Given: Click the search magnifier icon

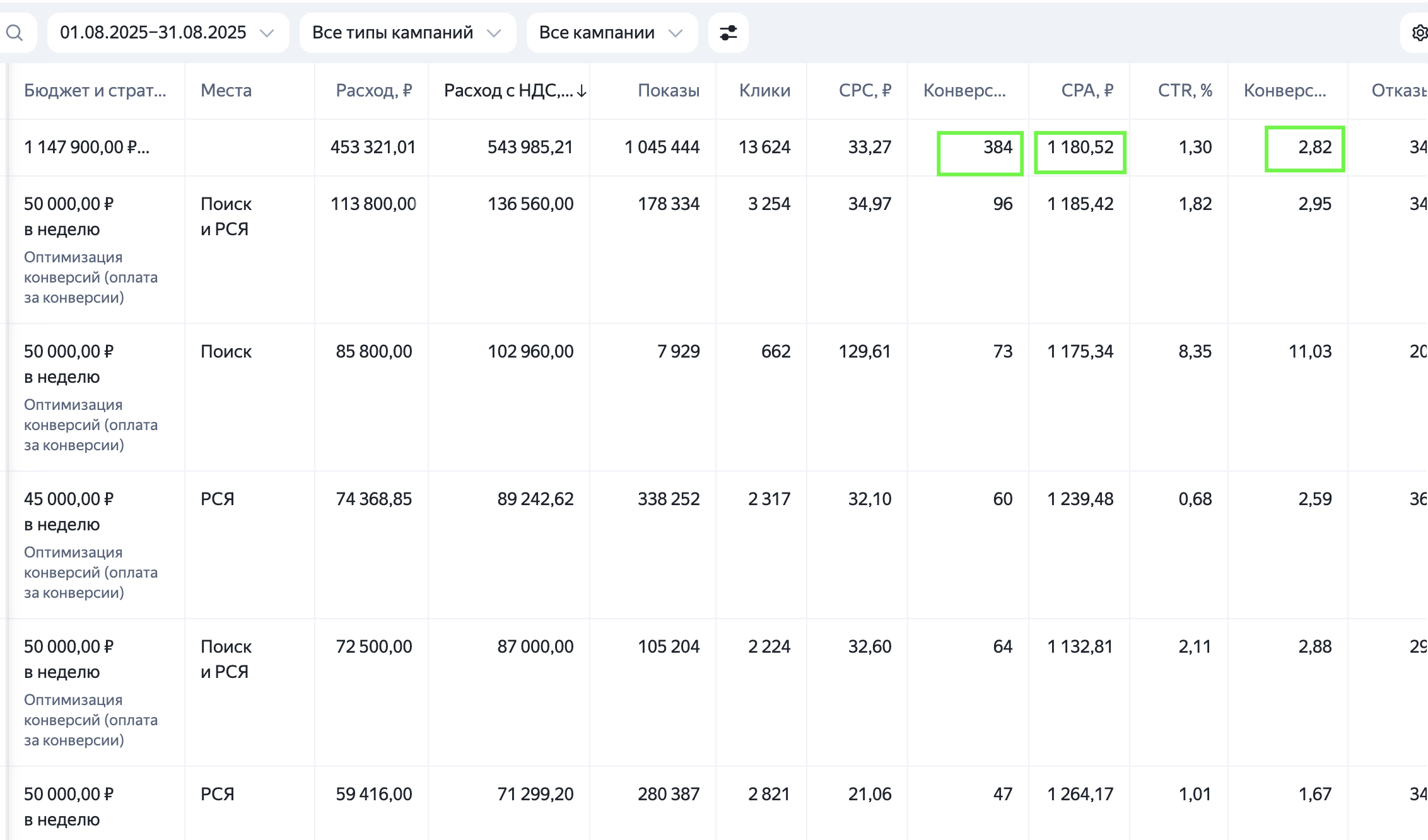Looking at the screenshot, I should (15, 33).
